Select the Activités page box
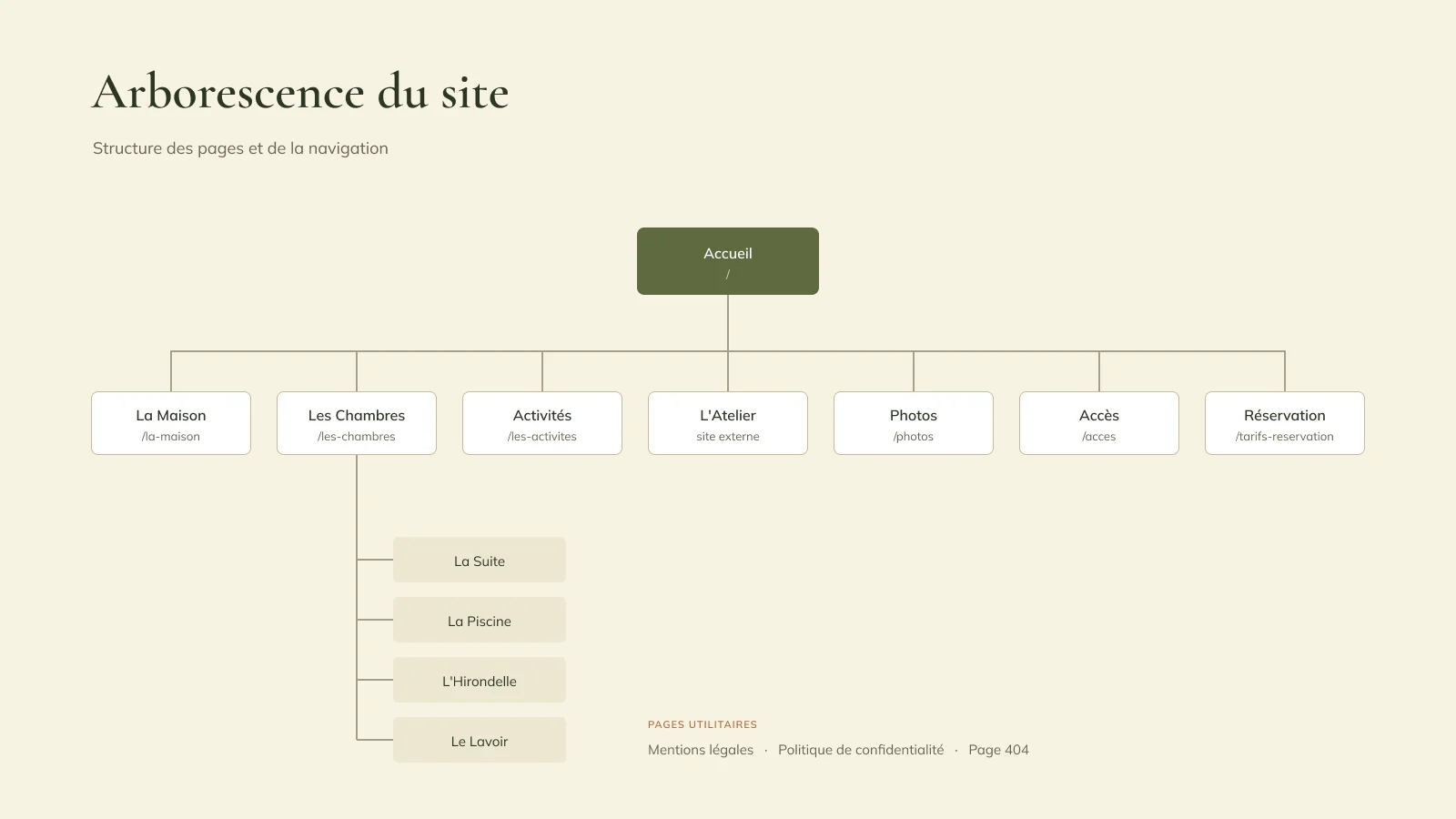The image size is (1456, 819). coord(542,423)
